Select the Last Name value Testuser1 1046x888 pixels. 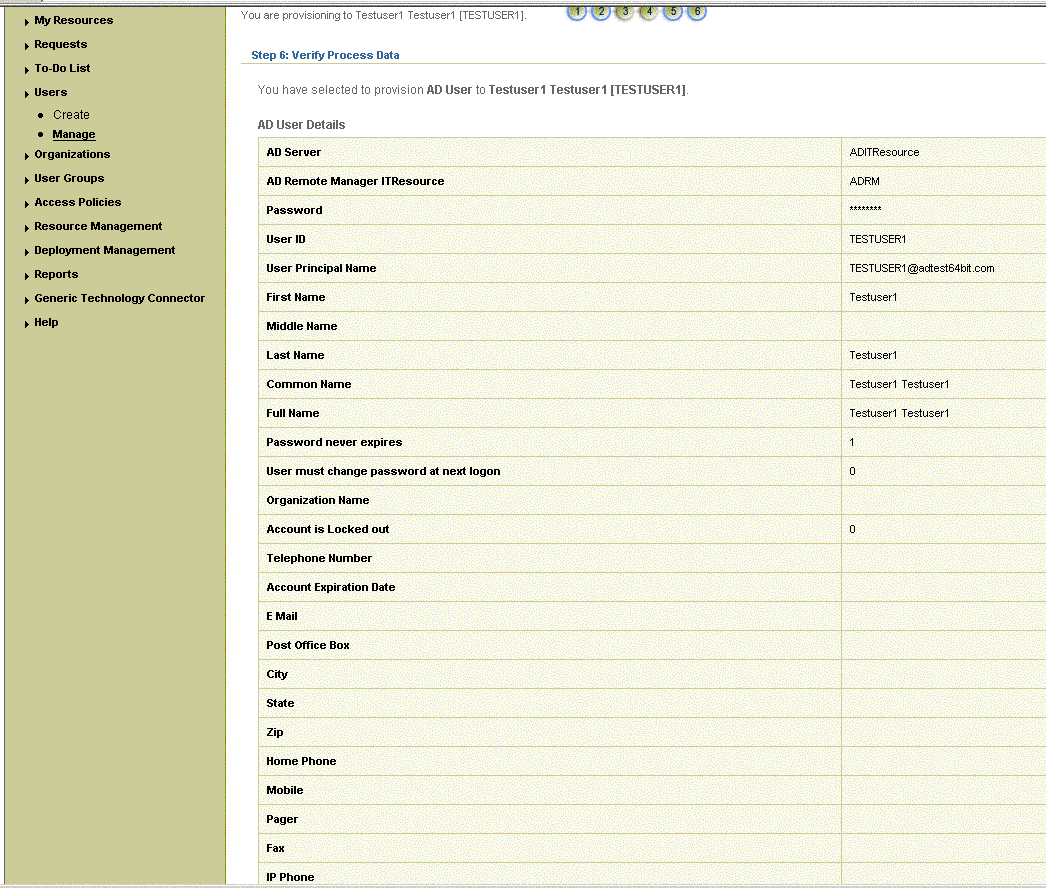[873, 355]
